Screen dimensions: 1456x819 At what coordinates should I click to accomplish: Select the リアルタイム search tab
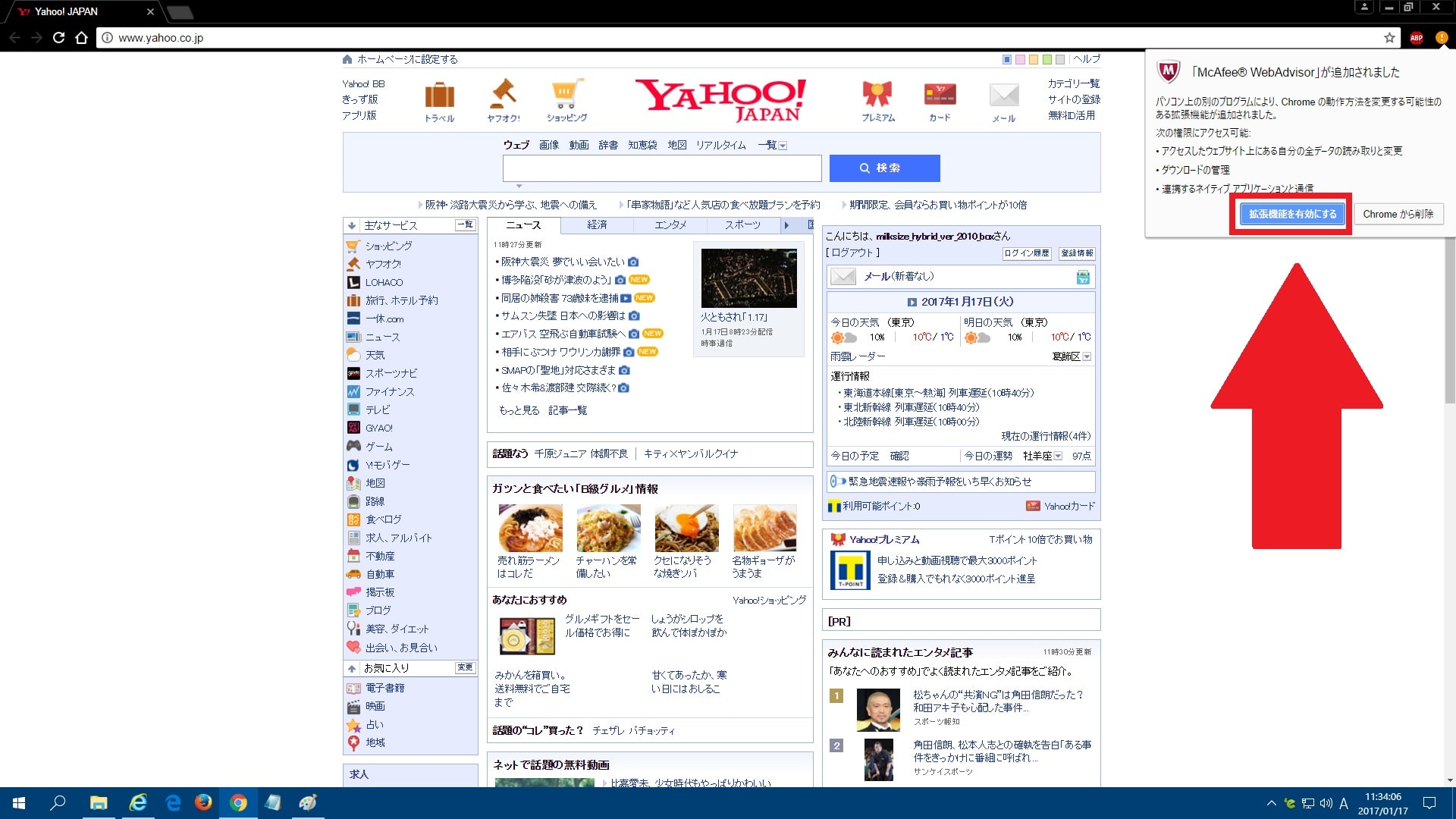tap(721, 145)
